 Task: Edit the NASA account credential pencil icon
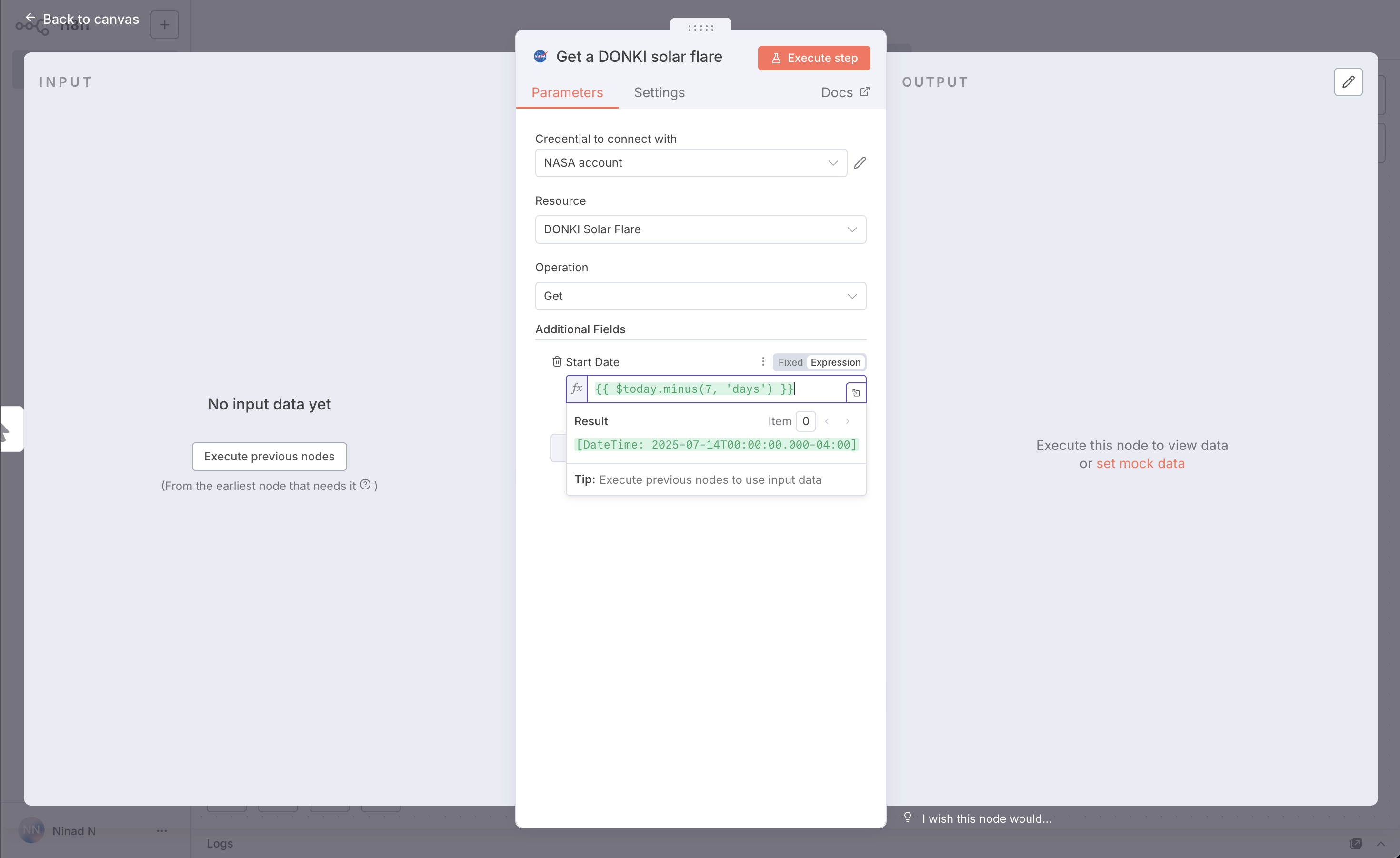(860, 163)
